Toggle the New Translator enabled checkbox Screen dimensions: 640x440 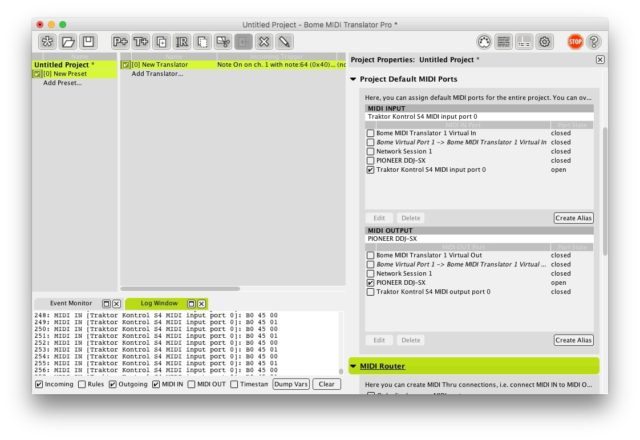click(x=126, y=64)
